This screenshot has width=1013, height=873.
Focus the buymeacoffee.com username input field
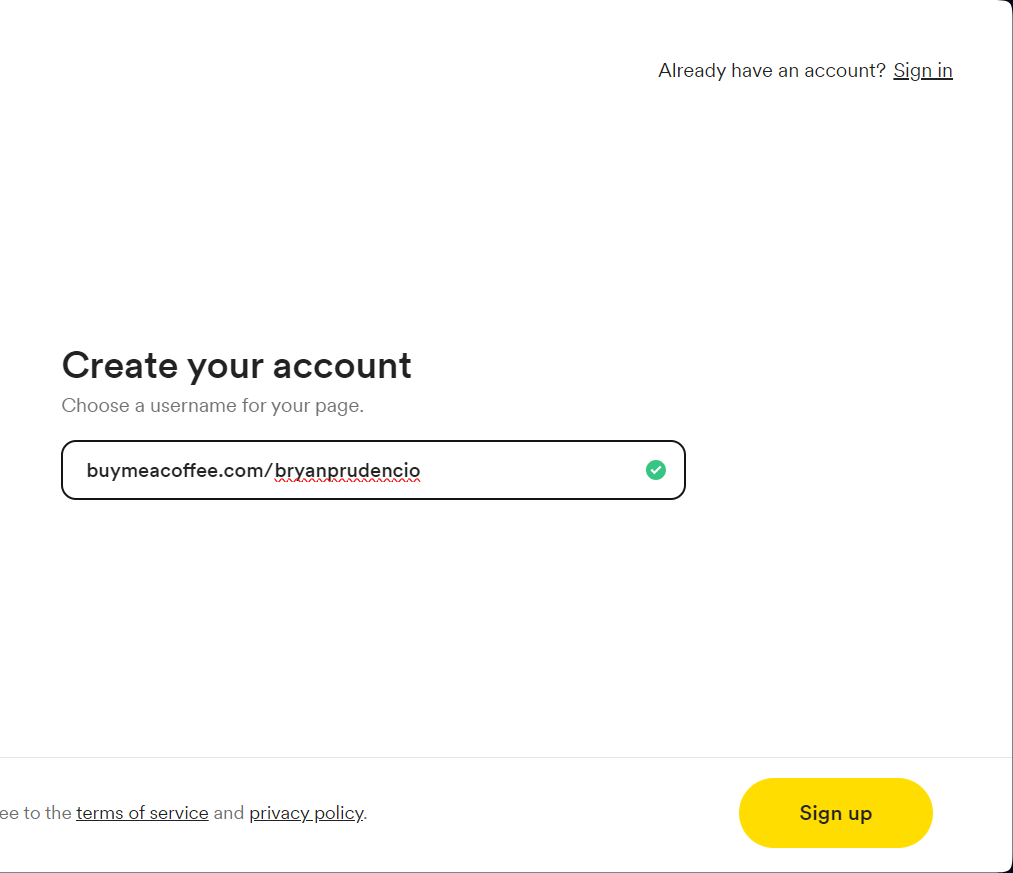373,470
